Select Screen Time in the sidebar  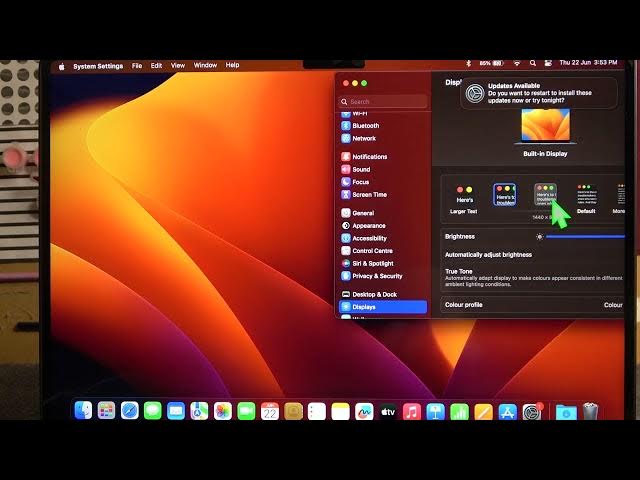[383, 195]
